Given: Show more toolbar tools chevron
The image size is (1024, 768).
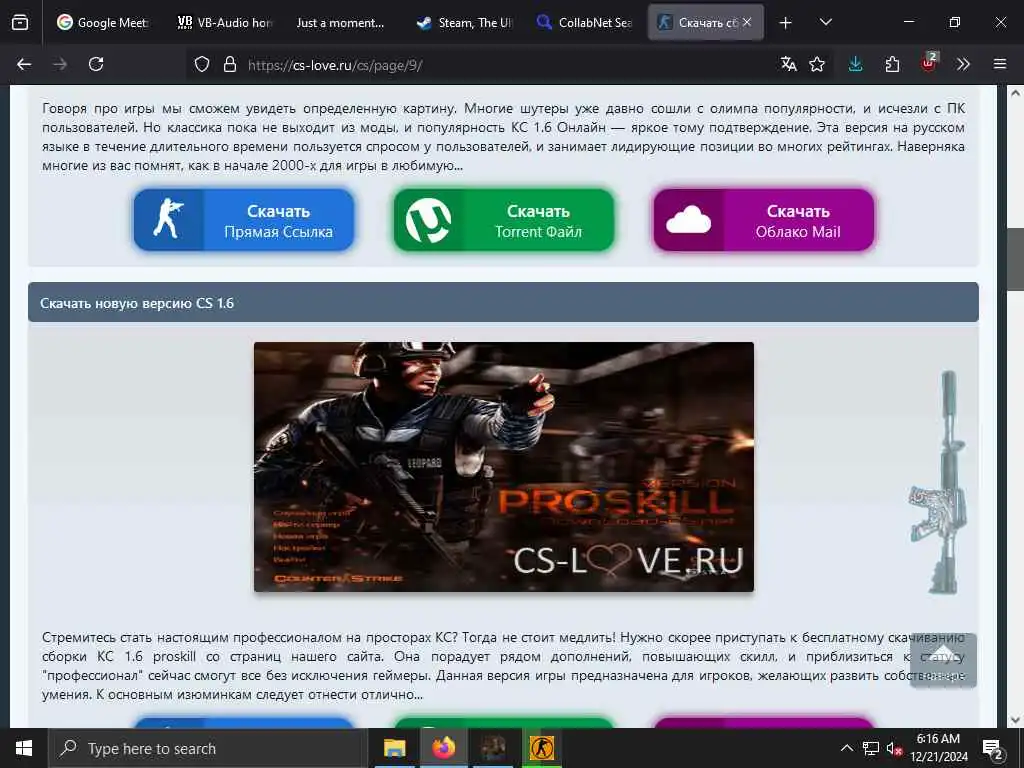Looking at the screenshot, I should pyautogui.click(x=963, y=64).
